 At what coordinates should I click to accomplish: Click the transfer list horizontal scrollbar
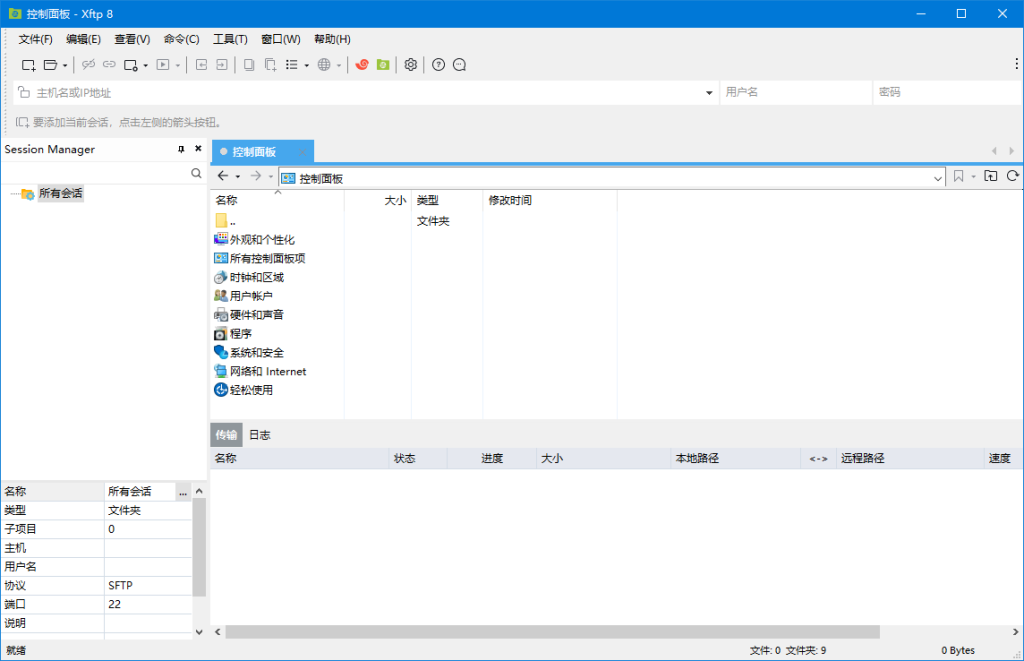[552, 632]
